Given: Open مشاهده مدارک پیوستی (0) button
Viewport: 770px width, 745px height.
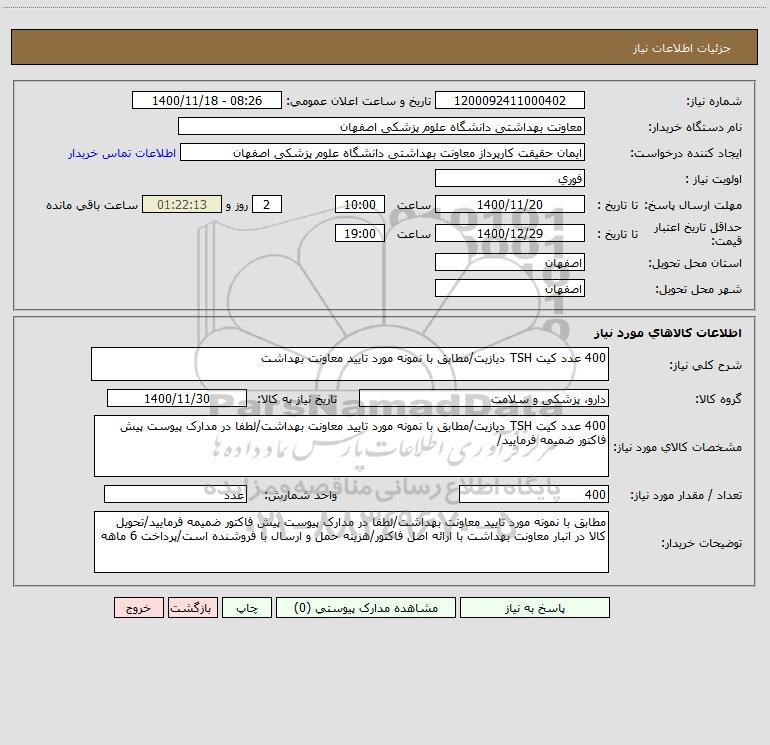Looking at the screenshot, I should (366, 608).
